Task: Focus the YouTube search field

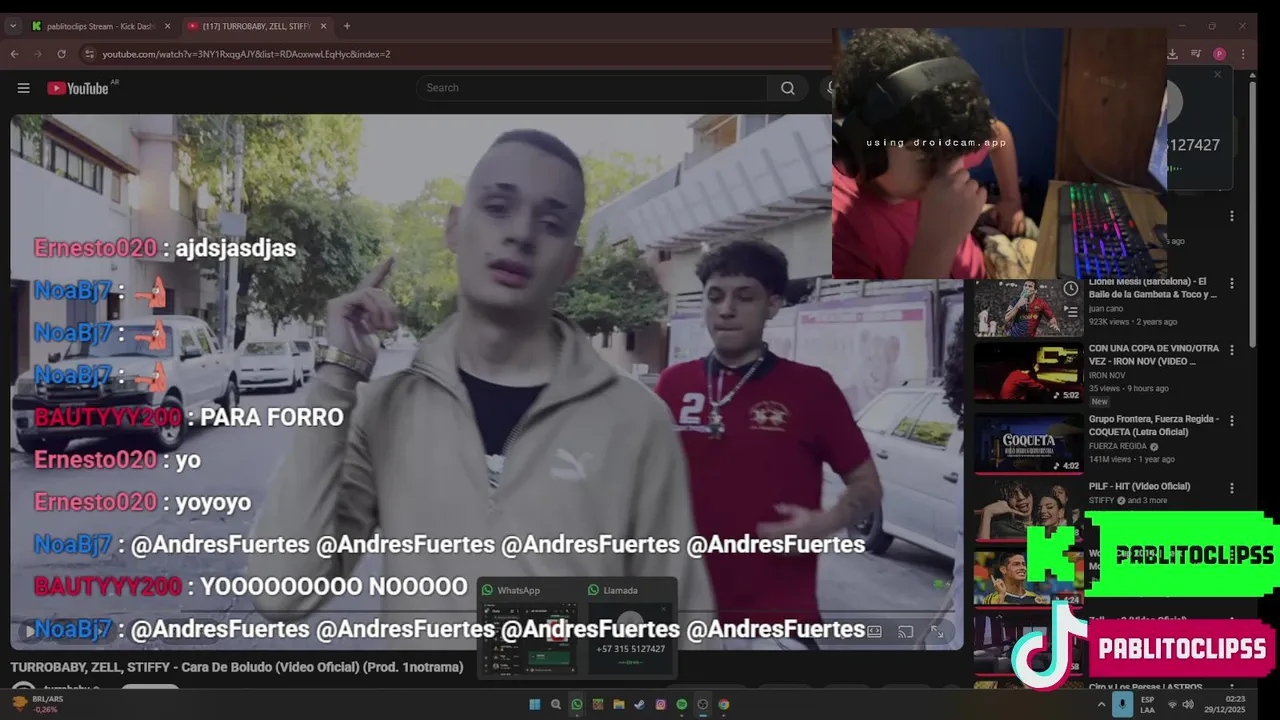Action: coord(592,88)
